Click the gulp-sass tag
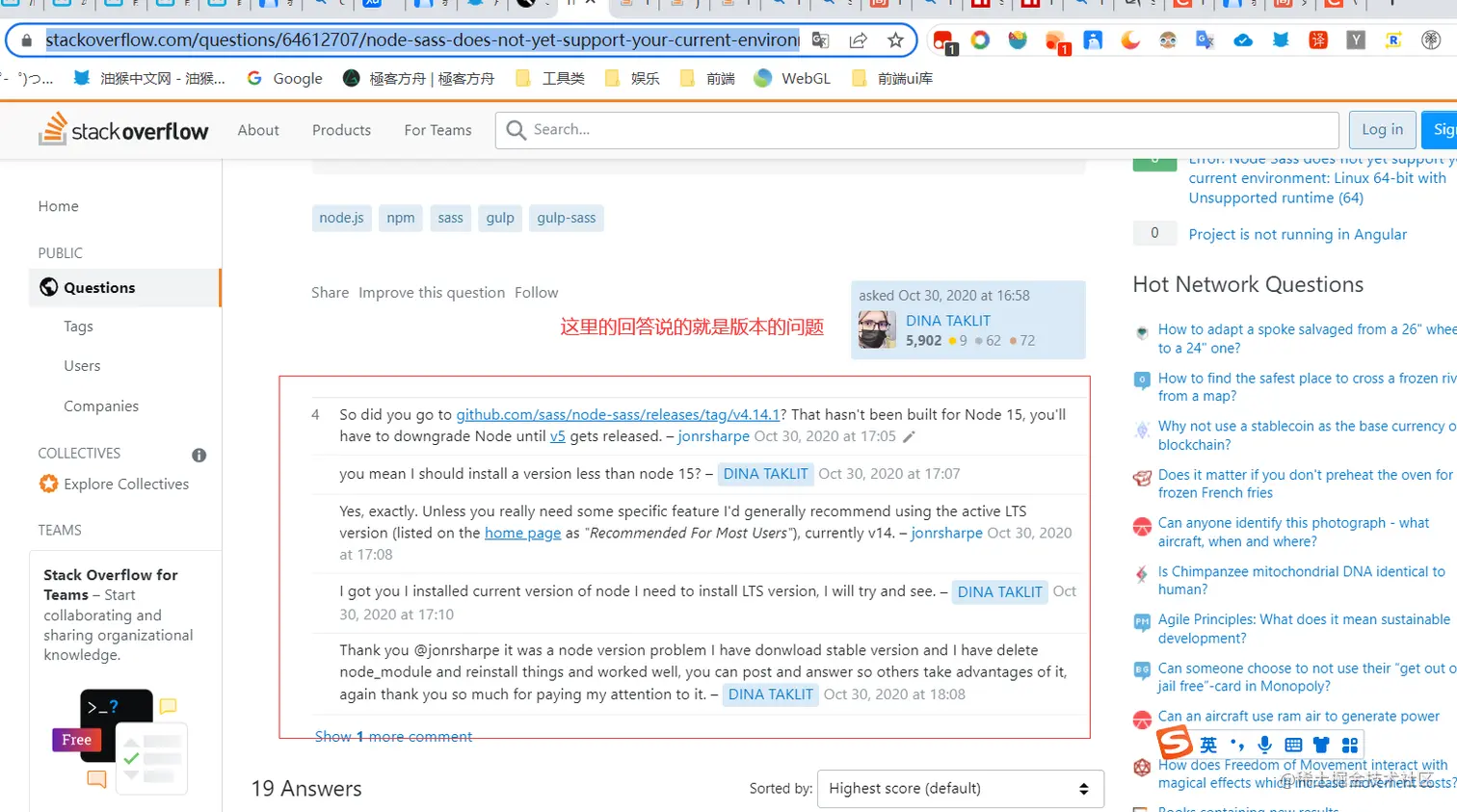The image size is (1457, 812). (567, 218)
